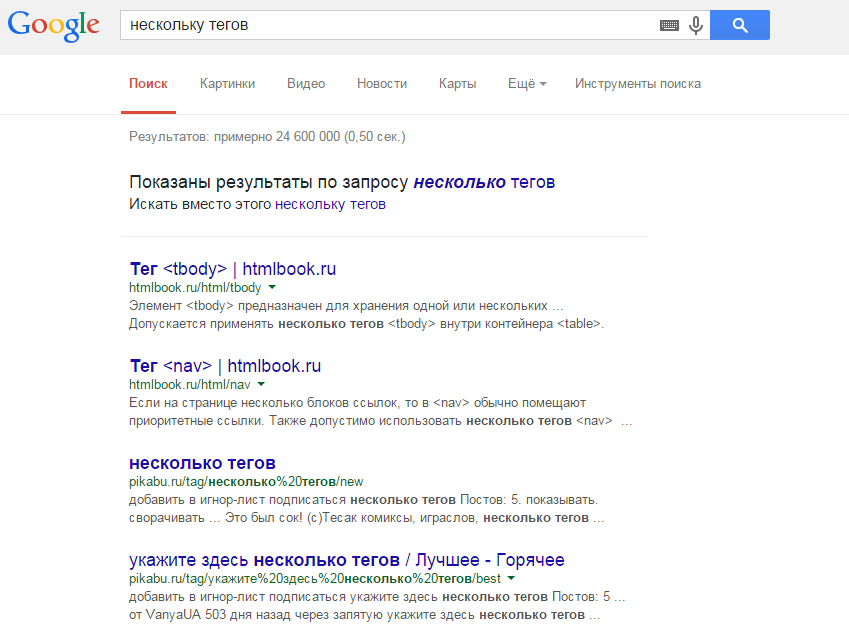
Task: Open arrow next to htmlbook.ru/html/nav URL
Action: (261, 384)
